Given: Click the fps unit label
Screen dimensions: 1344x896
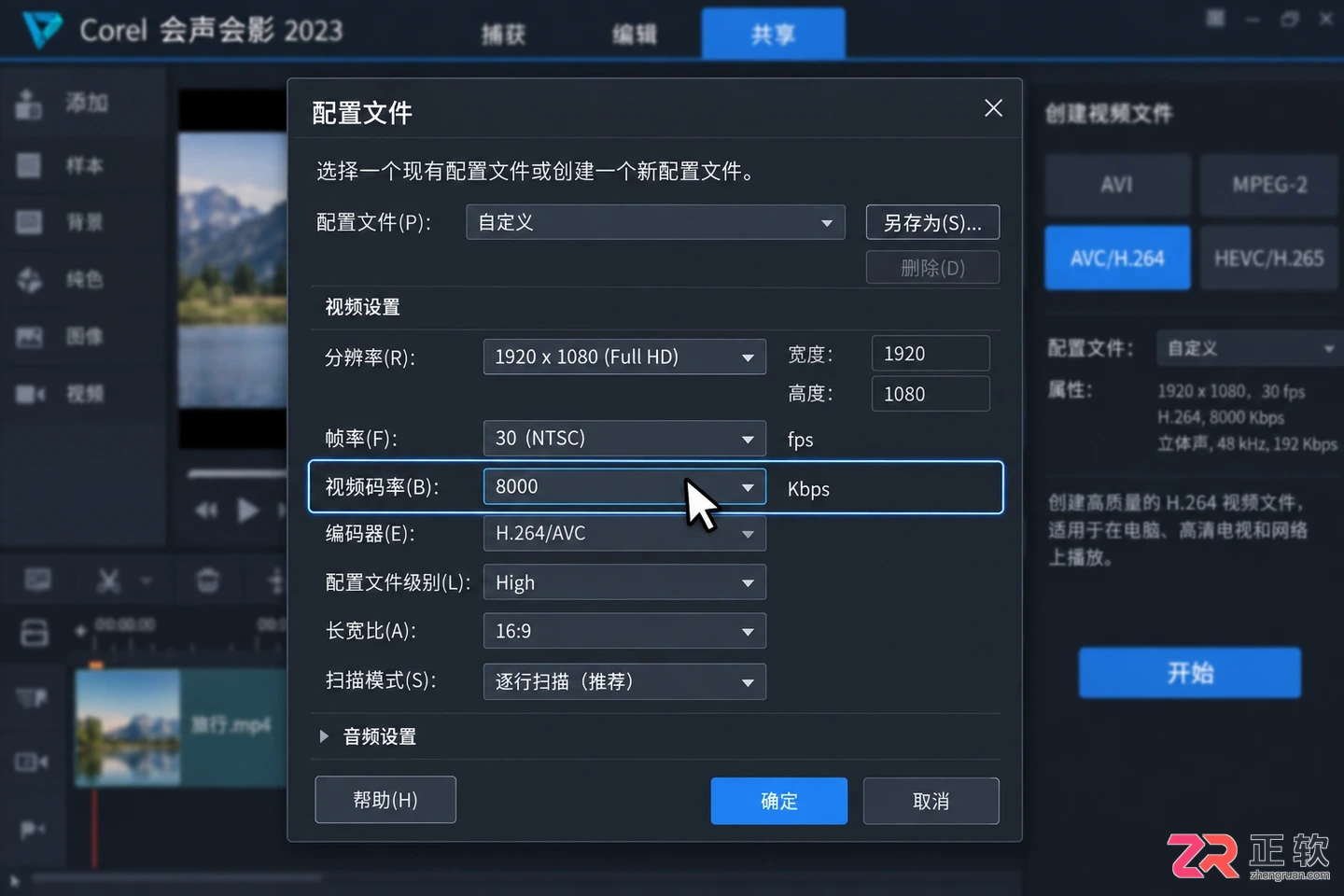Looking at the screenshot, I should [x=800, y=440].
